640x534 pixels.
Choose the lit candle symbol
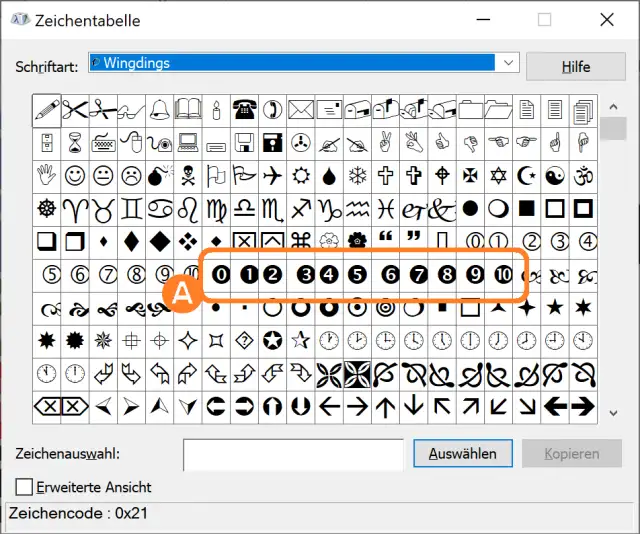pyautogui.click(x=216, y=110)
